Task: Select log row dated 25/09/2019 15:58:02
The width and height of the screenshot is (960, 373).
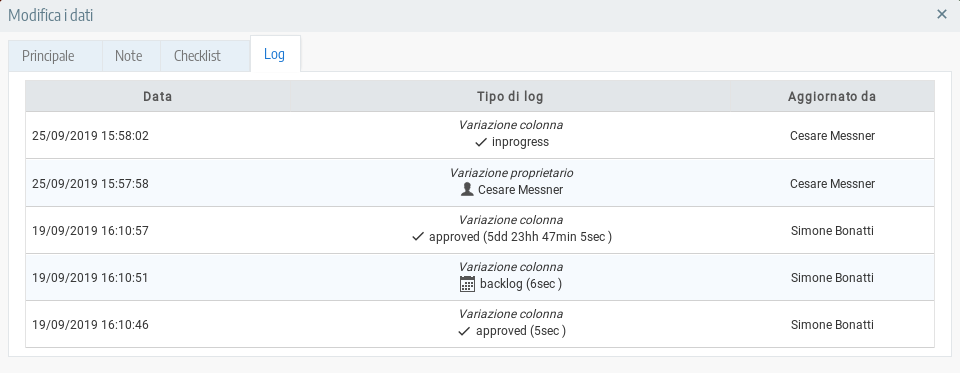Action: 480,135
